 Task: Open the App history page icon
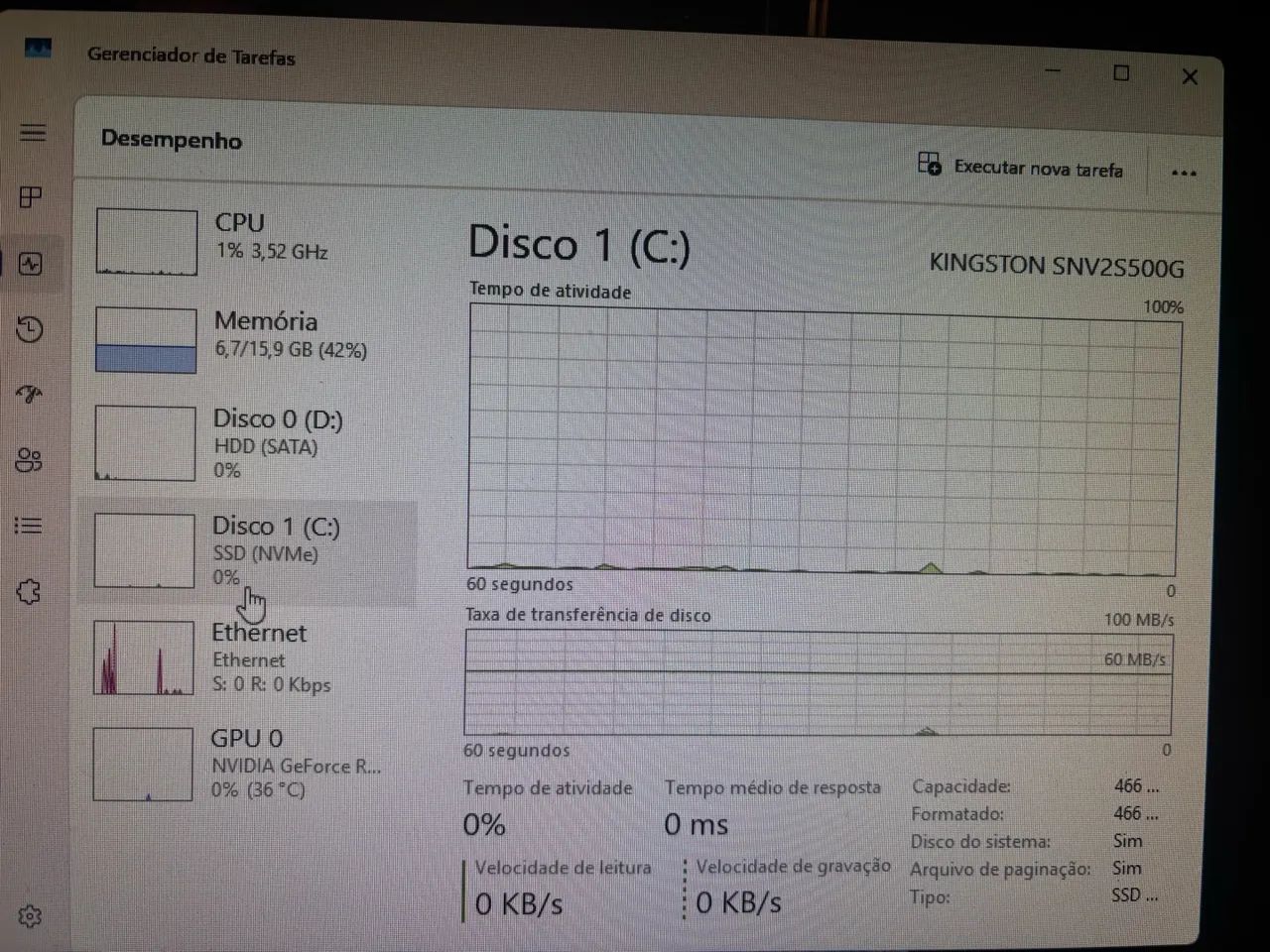30,329
